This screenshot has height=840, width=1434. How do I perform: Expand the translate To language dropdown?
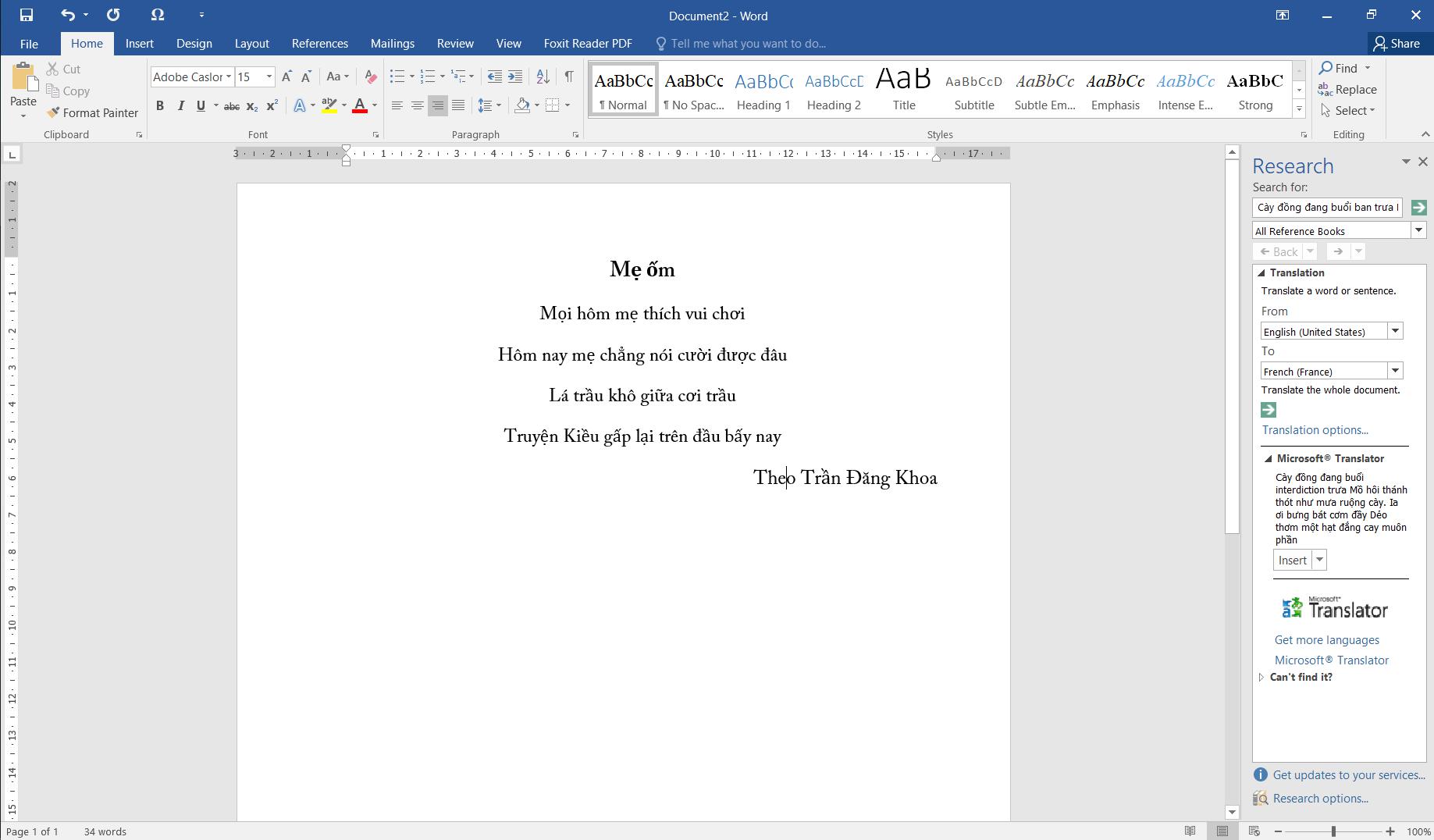[1395, 371]
